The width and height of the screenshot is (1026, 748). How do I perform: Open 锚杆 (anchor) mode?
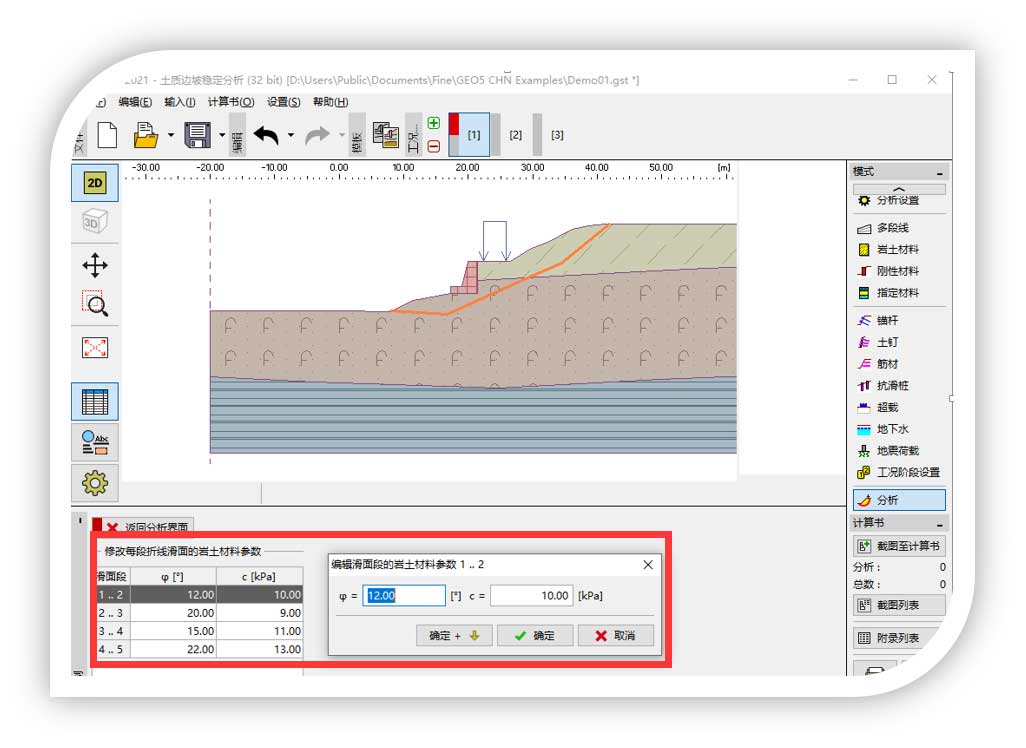coord(886,321)
